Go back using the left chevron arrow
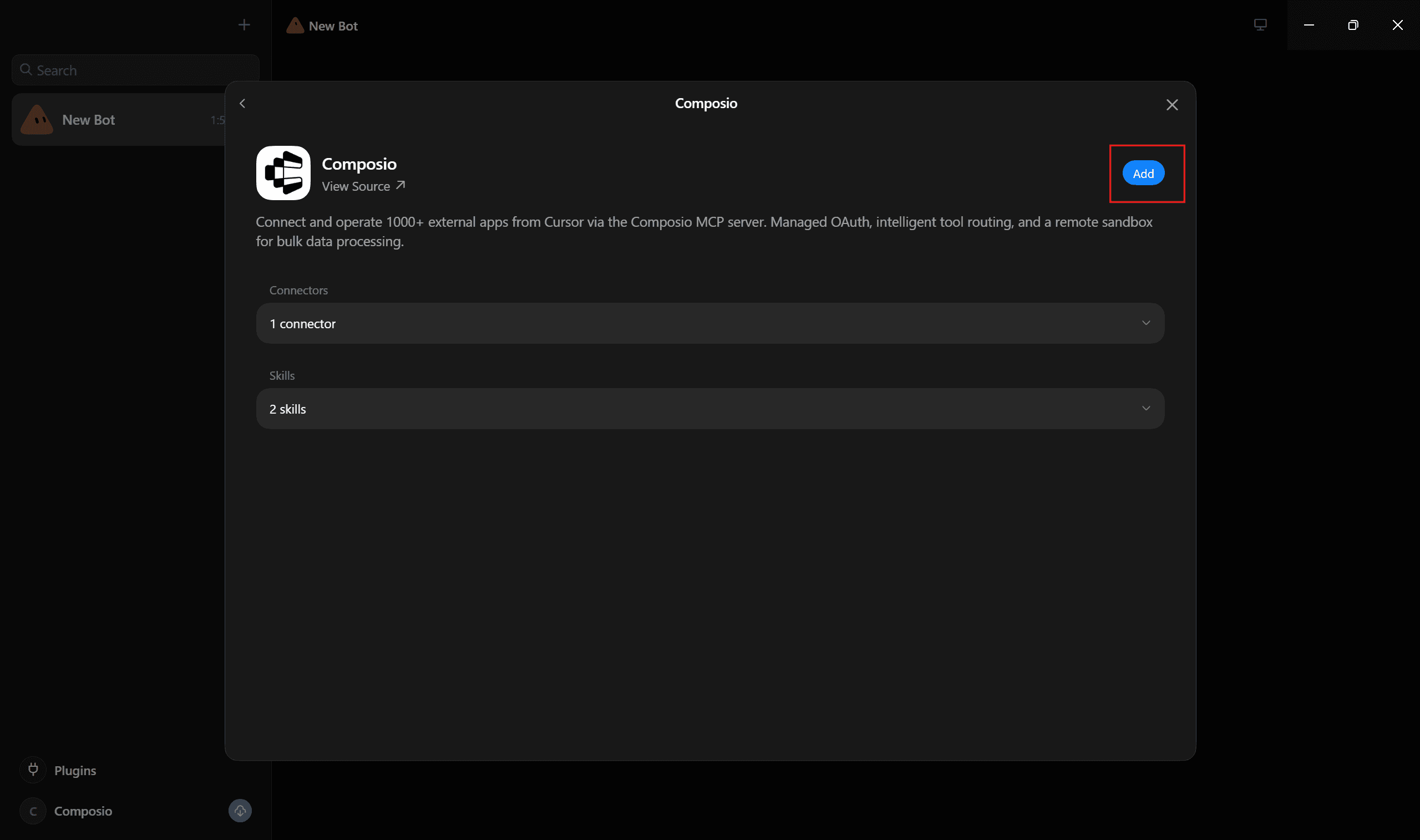 pos(242,104)
